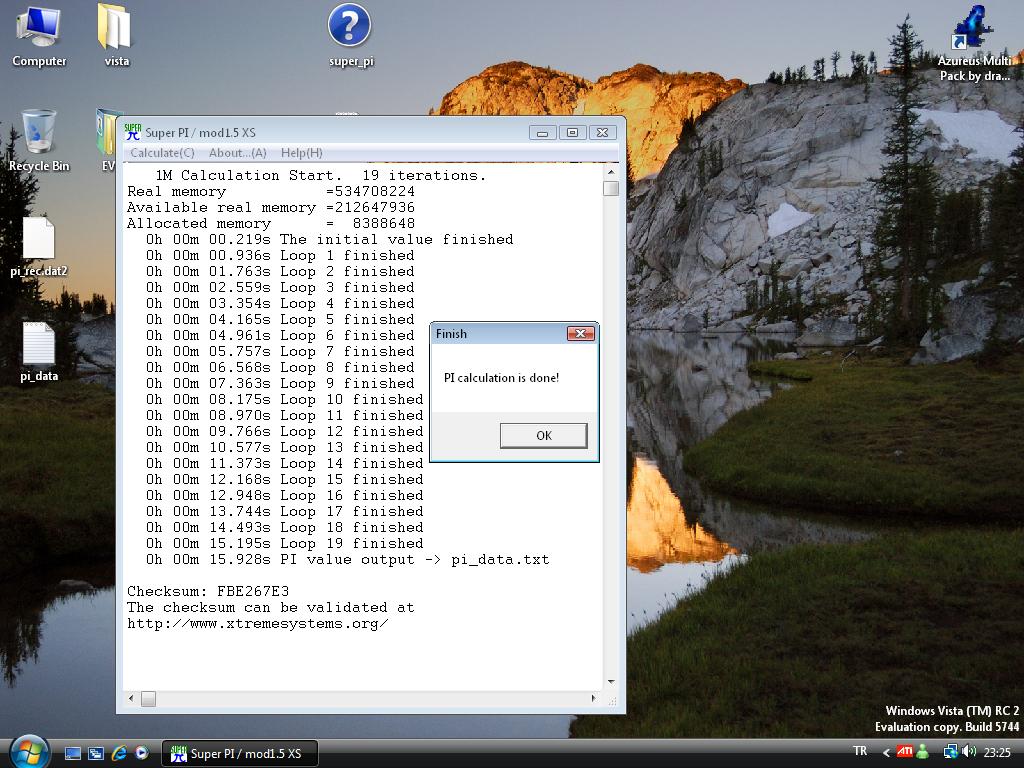Click the horizontal scrollbar thumb in Super PI
Viewport: 1024px width, 768px height.
[148, 699]
